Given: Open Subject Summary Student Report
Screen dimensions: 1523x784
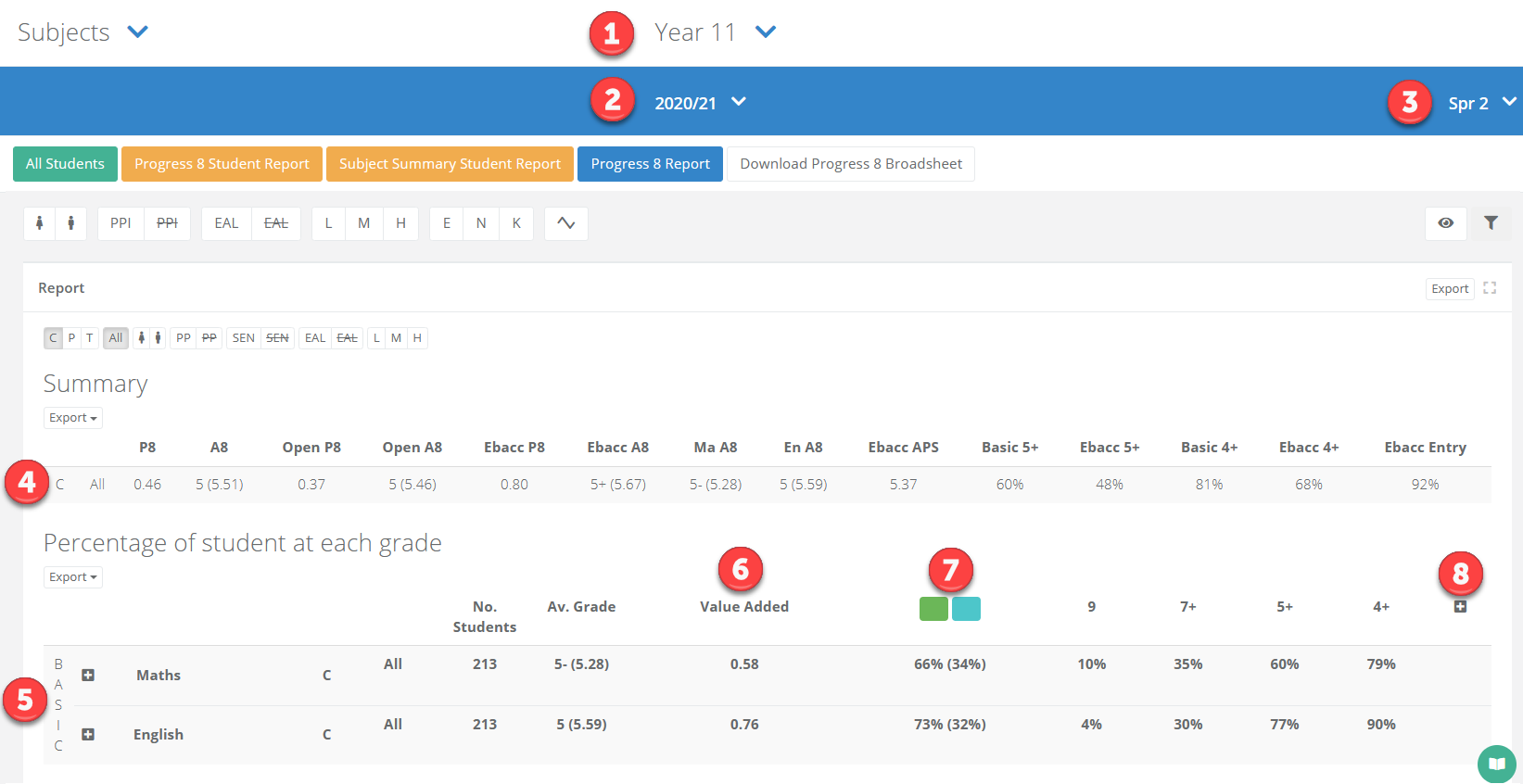Looking at the screenshot, I should click(450, 164).
